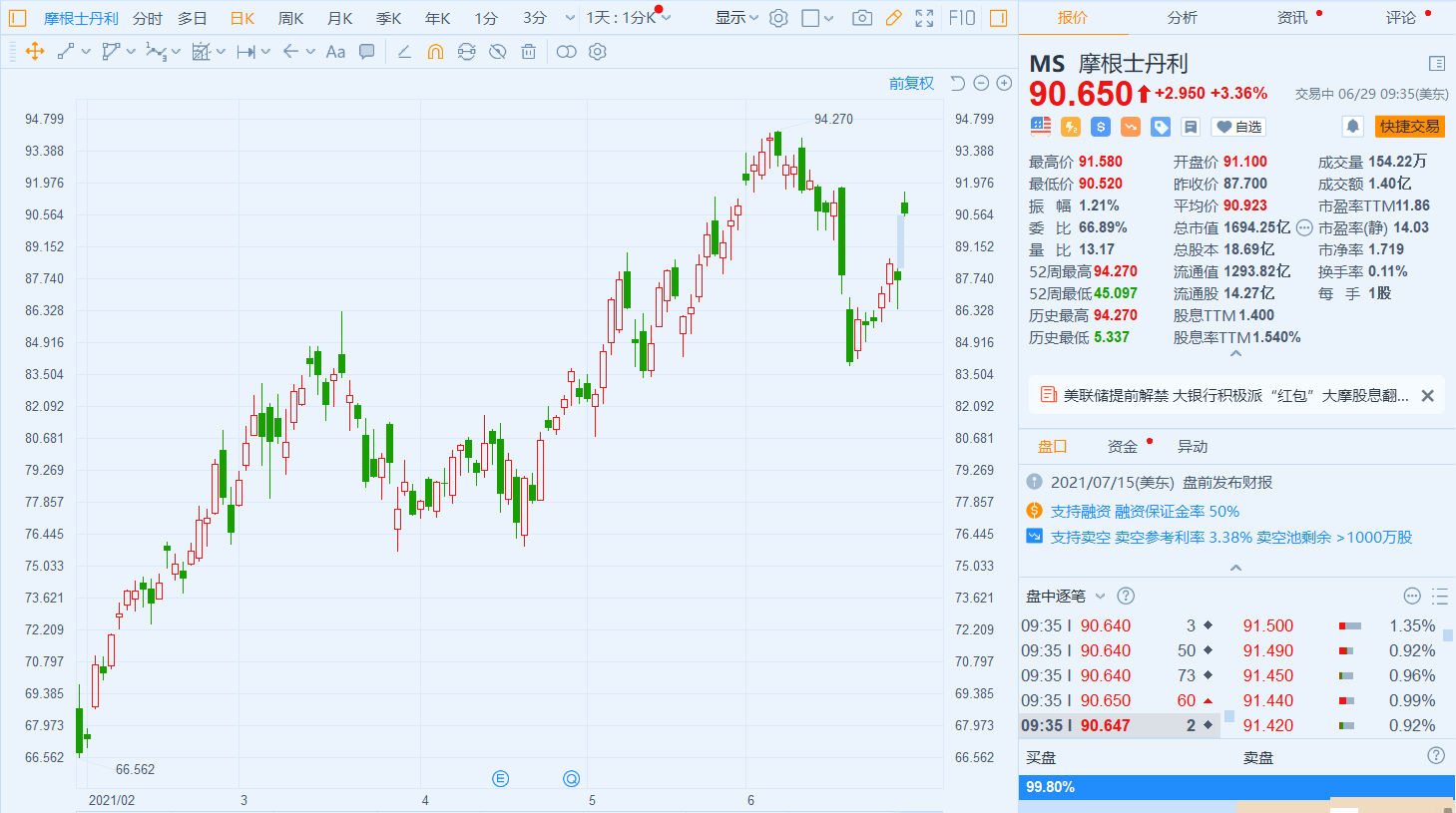Image resolution: width=1456 pixels, height=813 pixels.
Task: Expand the arrow marker tool dropdown
Action: 310,52
